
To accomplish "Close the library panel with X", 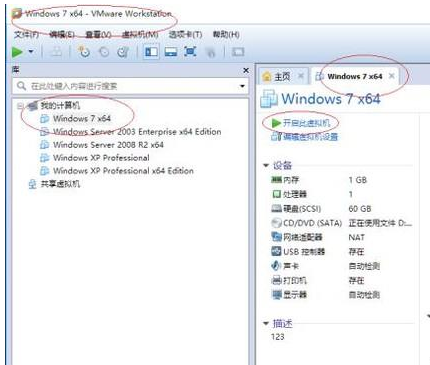I will click(x=246, y=70).
